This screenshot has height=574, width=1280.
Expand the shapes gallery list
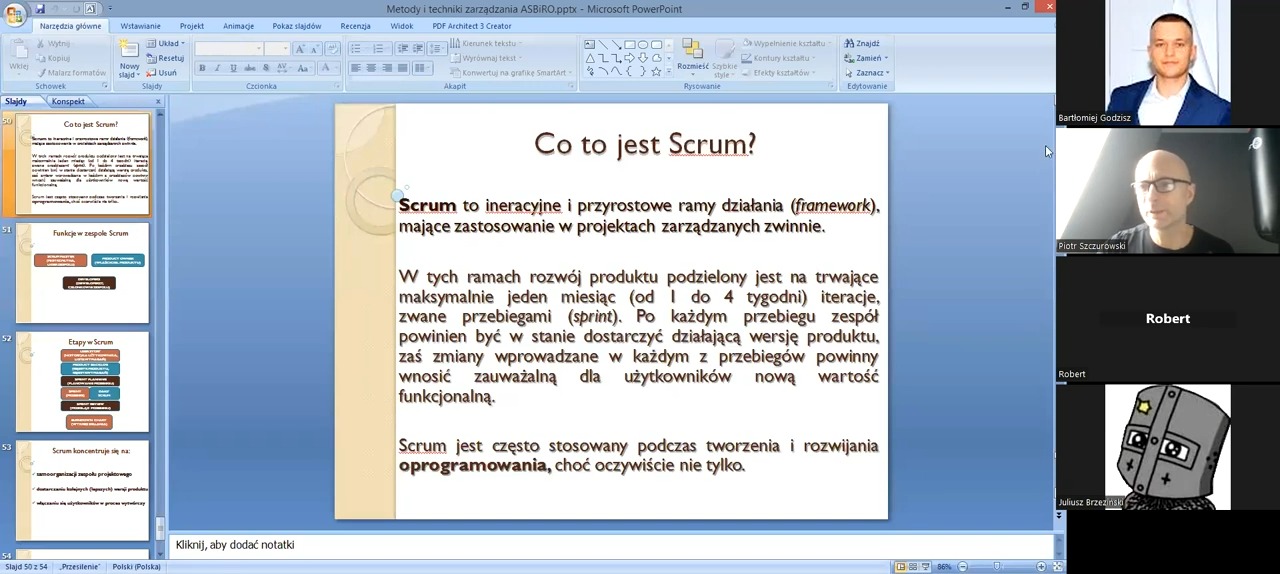669,71
